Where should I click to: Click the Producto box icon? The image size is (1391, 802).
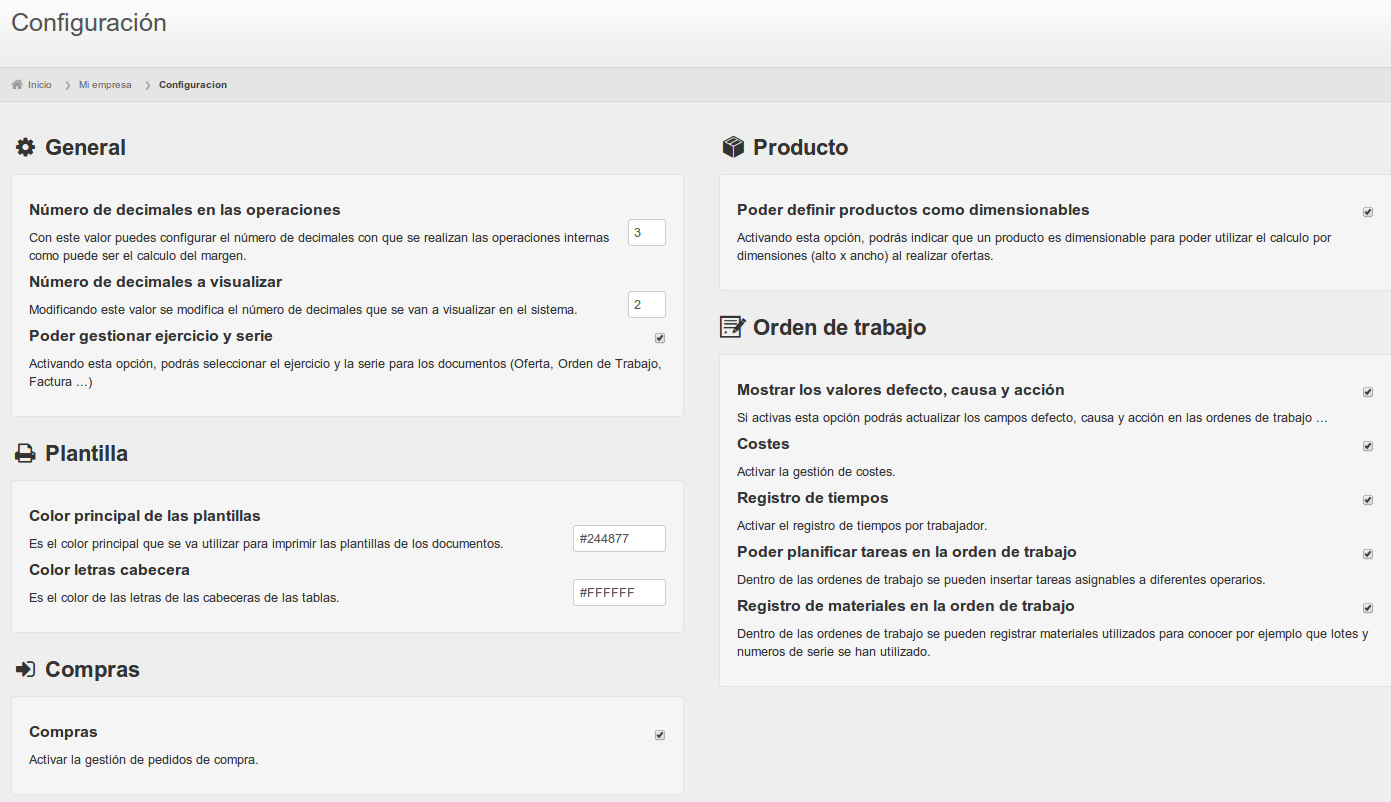pos(733,147)
